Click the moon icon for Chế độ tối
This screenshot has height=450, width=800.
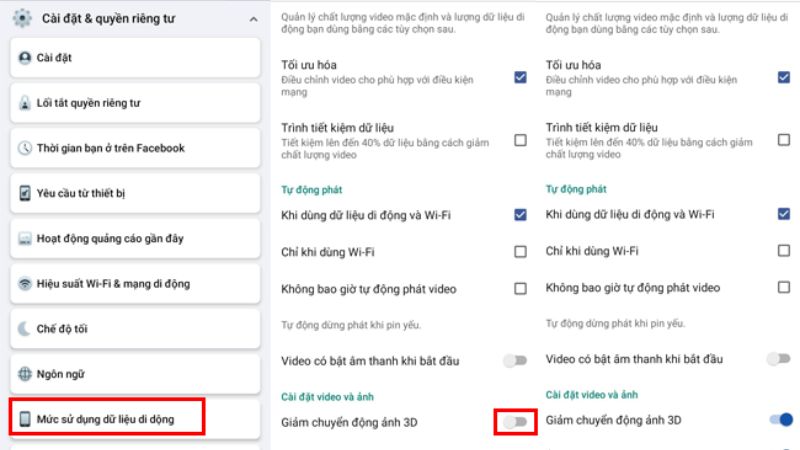(x=26, y=329)
